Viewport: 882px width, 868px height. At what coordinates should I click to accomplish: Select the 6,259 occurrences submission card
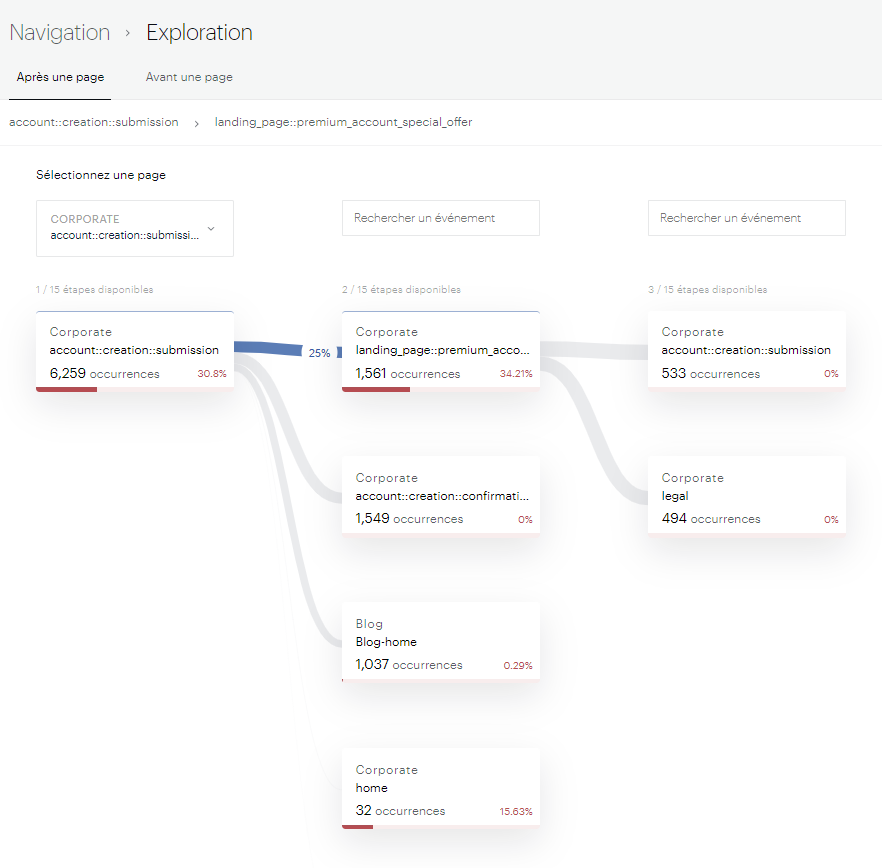(135, 350)
